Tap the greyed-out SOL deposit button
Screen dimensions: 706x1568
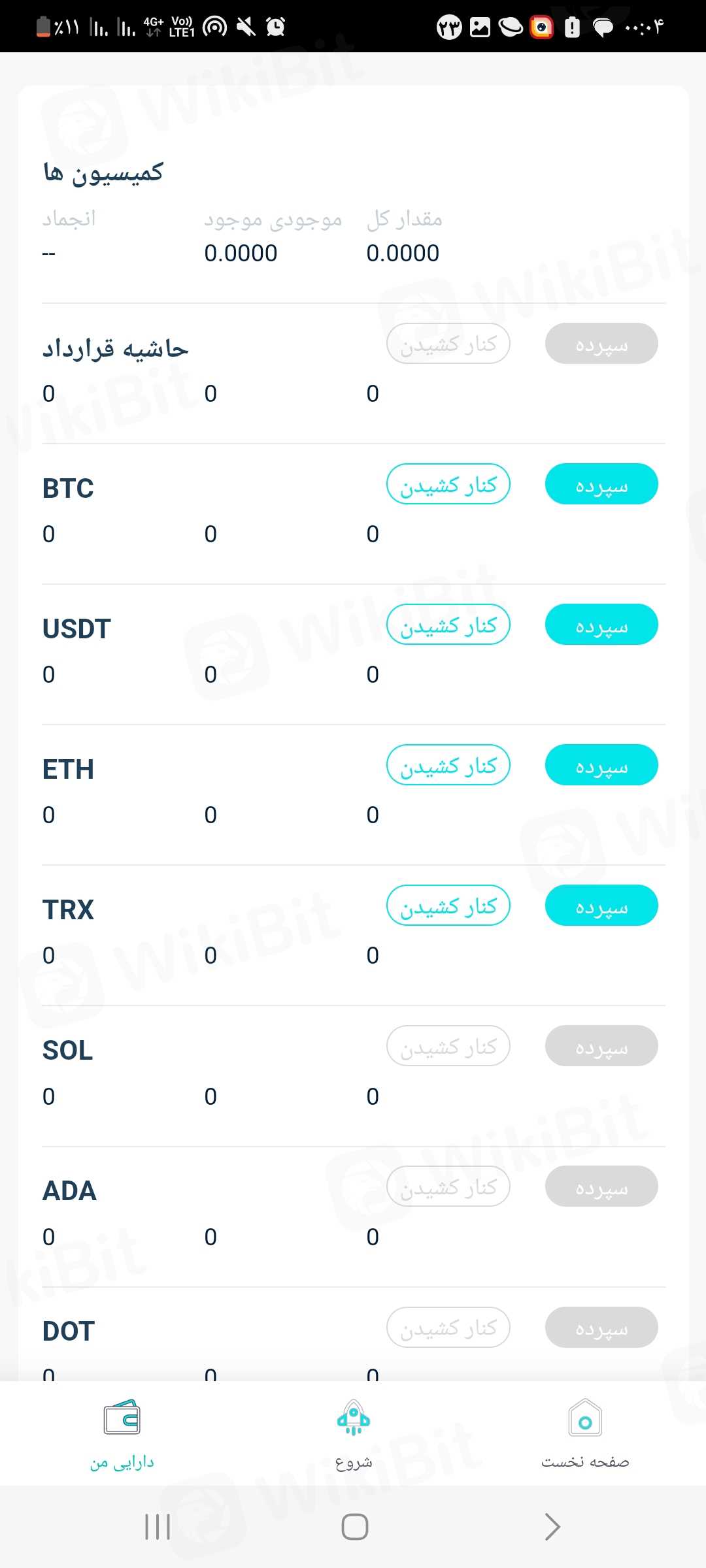601,1046
